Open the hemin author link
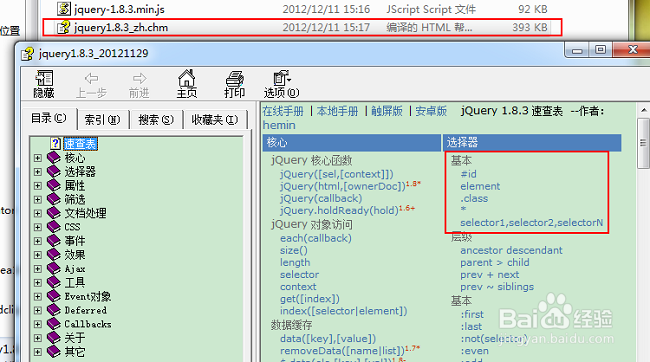This screenshot has height=362, width=650. click(279, 125)
